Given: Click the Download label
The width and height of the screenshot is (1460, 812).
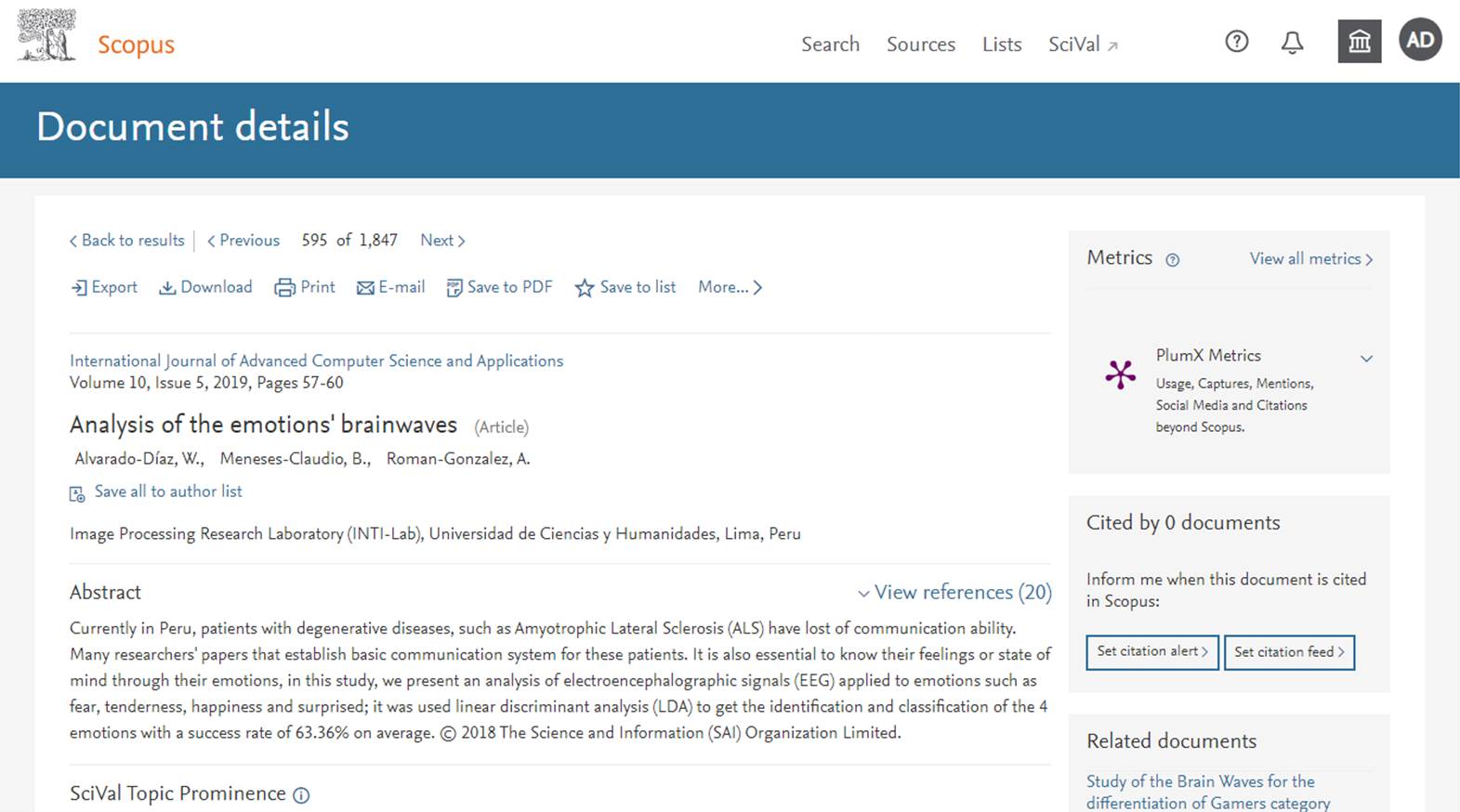Looking at the screenshot, I should (x=217, y=287).
